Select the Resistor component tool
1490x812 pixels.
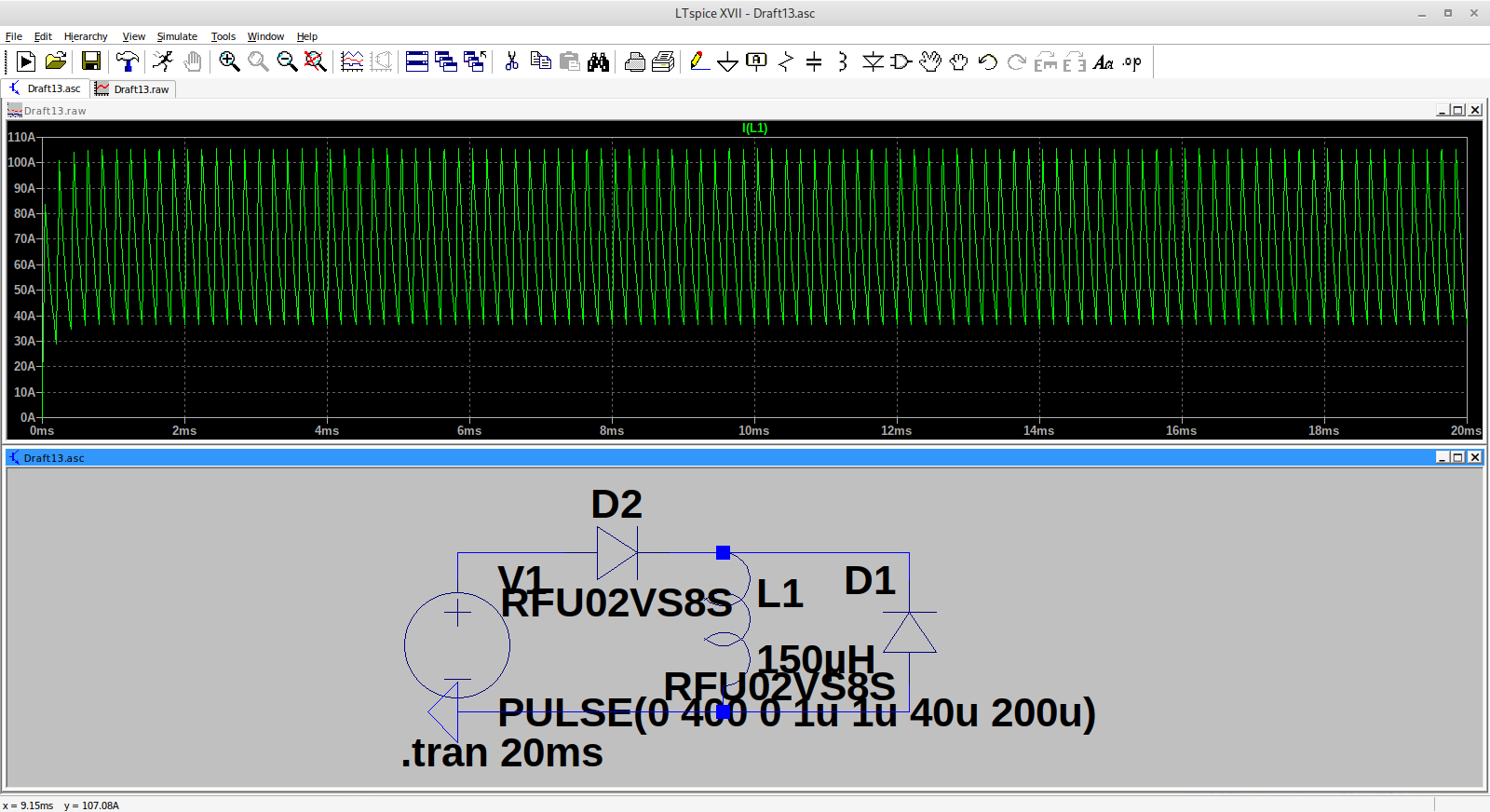point(785,61)
